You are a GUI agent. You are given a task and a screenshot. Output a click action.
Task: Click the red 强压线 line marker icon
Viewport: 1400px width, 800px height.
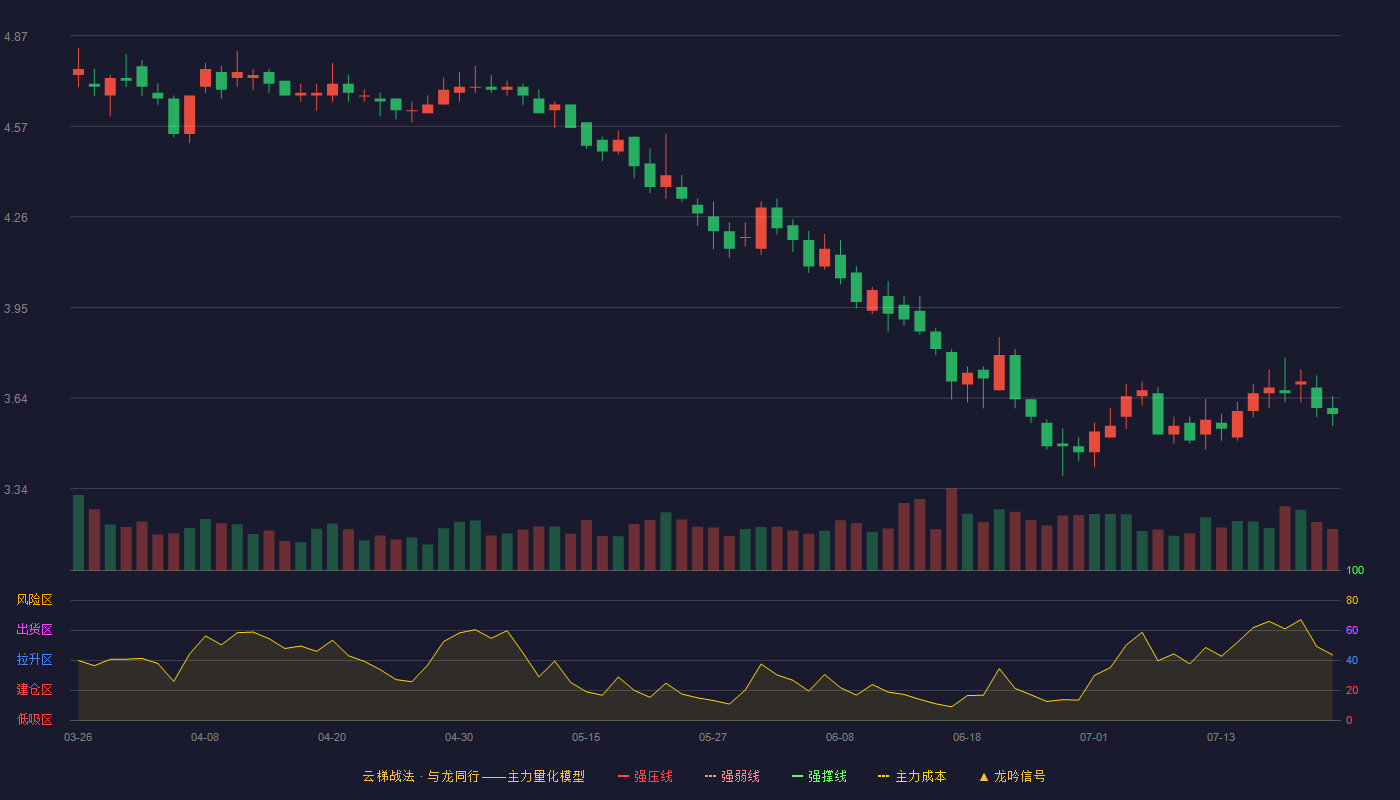[x=624, y=776]
